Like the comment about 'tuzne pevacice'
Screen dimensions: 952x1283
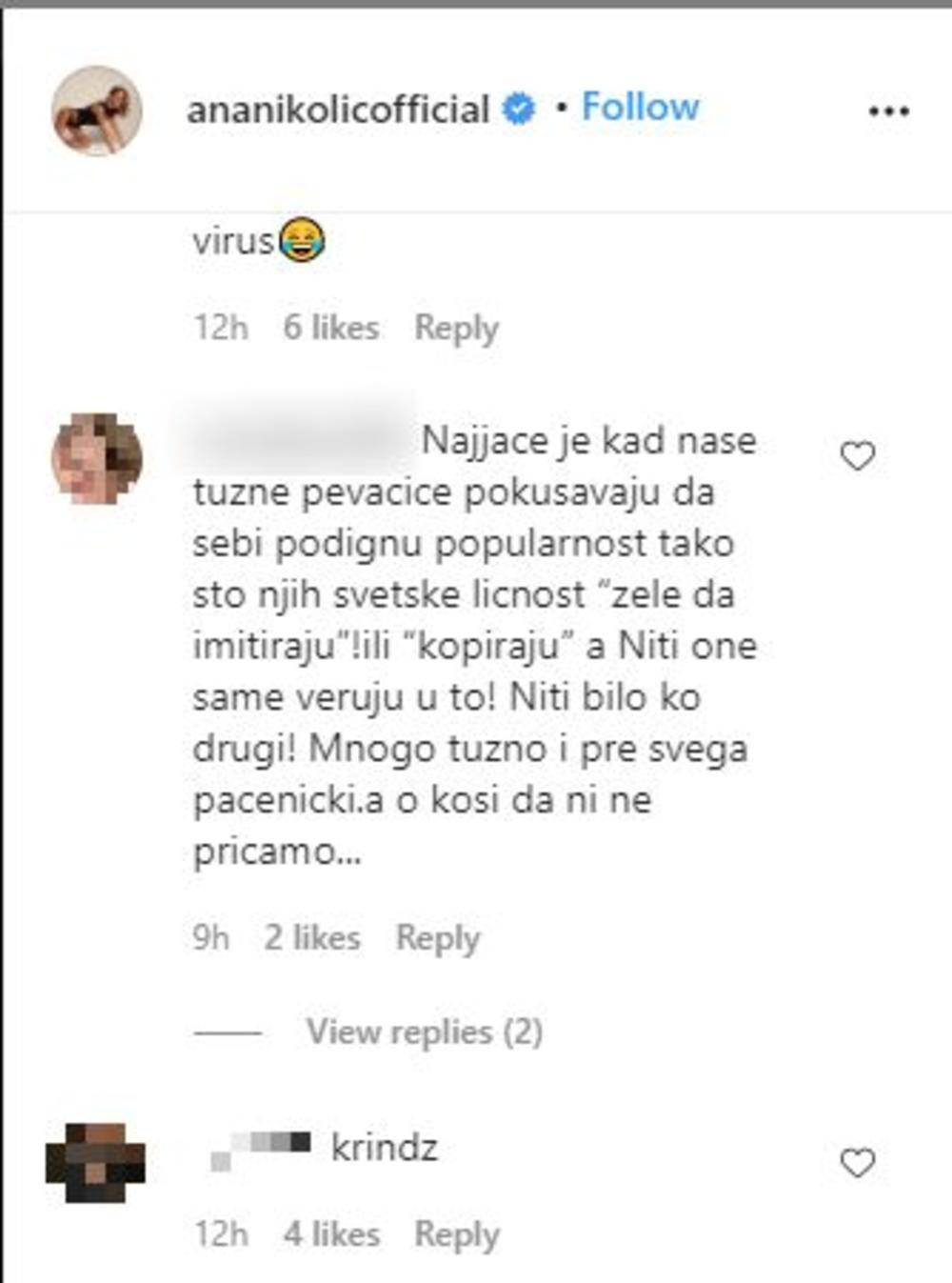(858, 456)
